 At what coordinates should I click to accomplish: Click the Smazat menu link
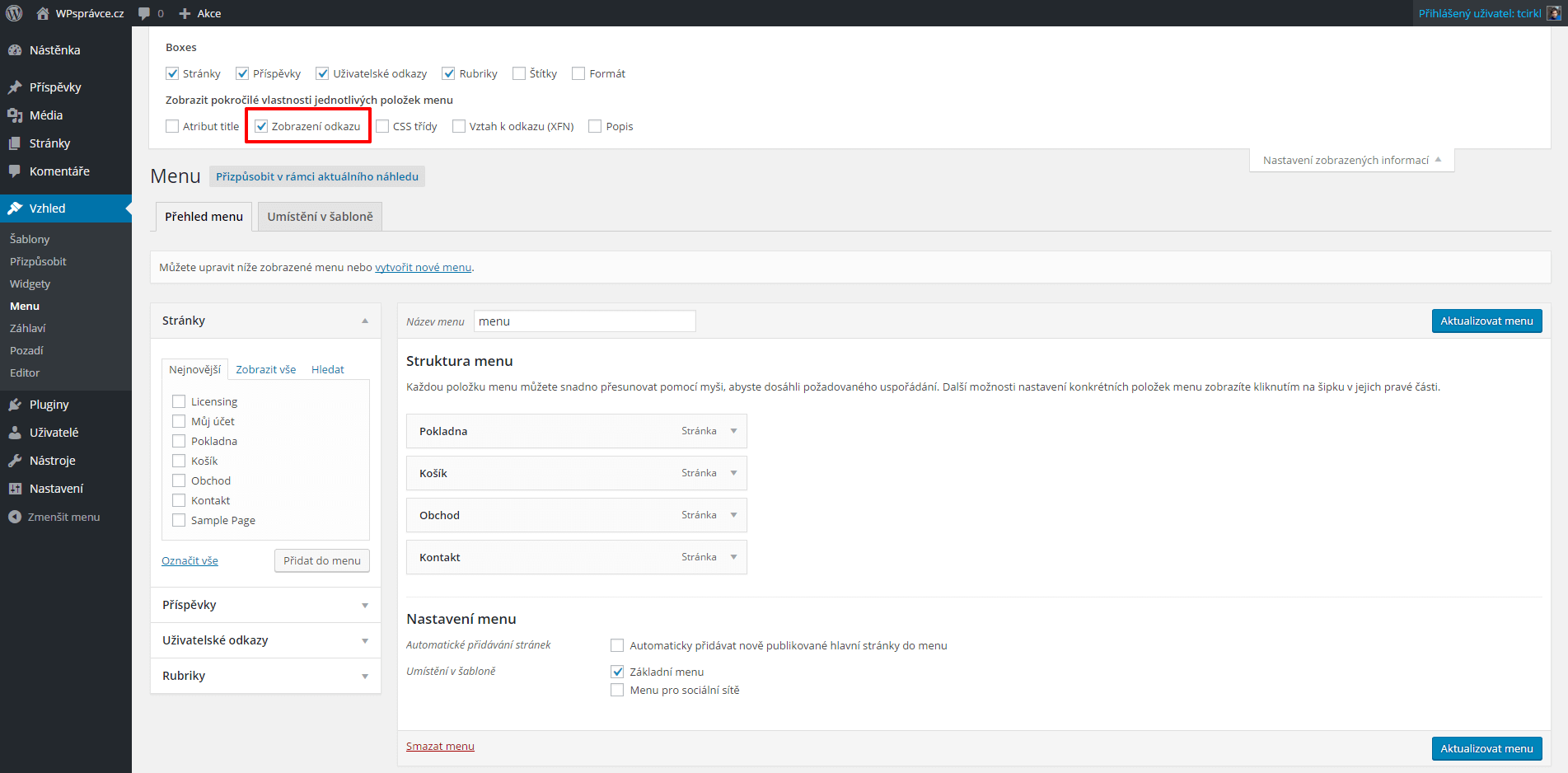pyautogui.click(x=440, y=746)
